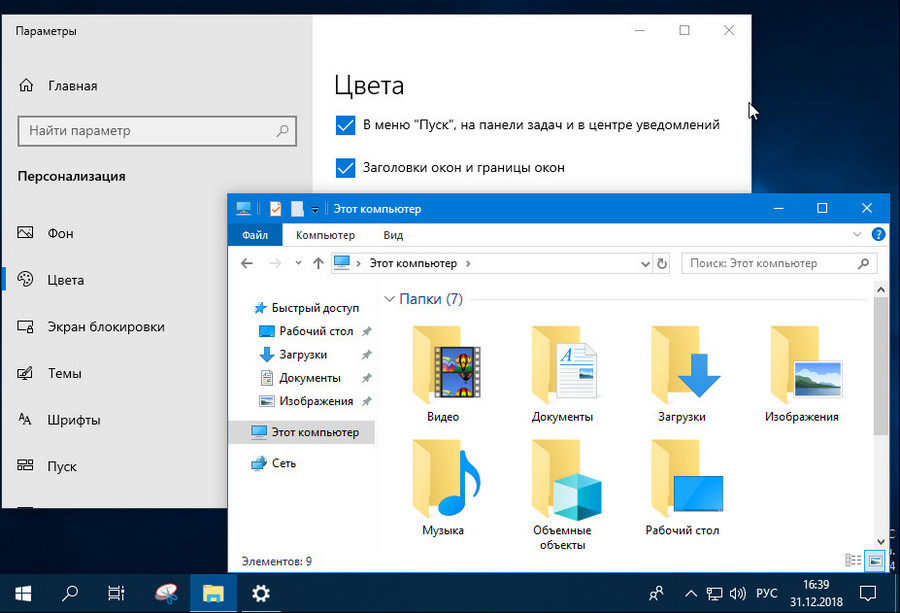Click File Explorer taskbar icon
Screen dimensions: 900x613
point(213,593)
